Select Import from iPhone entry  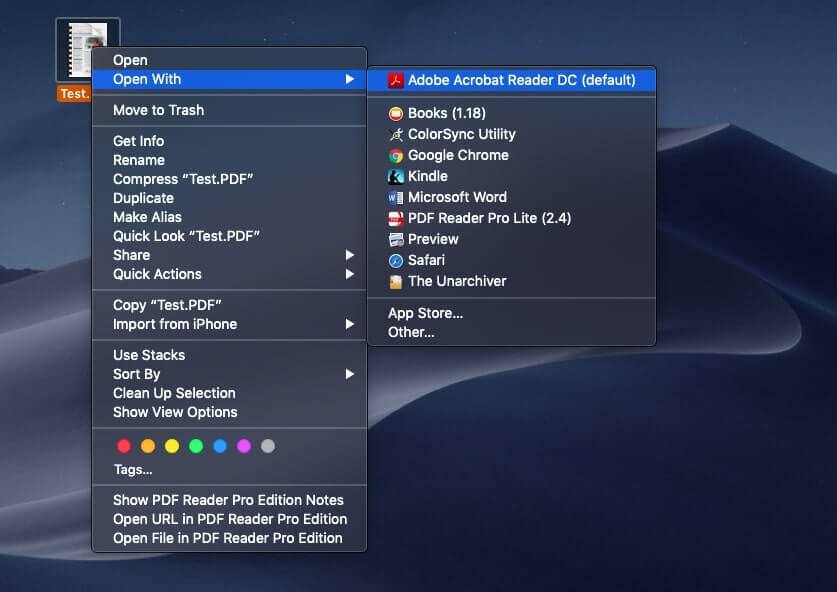(230, 324)
